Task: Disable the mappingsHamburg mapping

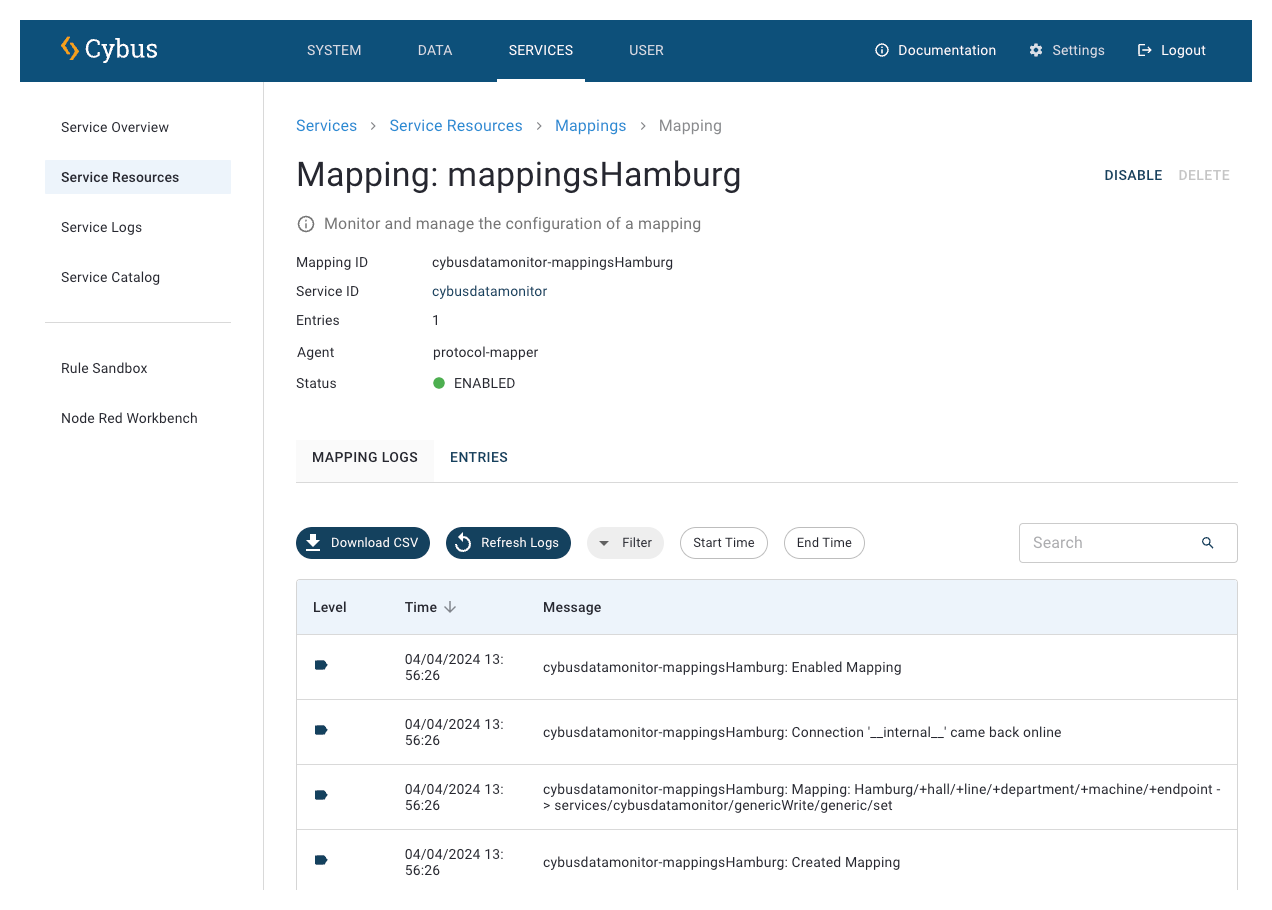Action: [1132, 175]
